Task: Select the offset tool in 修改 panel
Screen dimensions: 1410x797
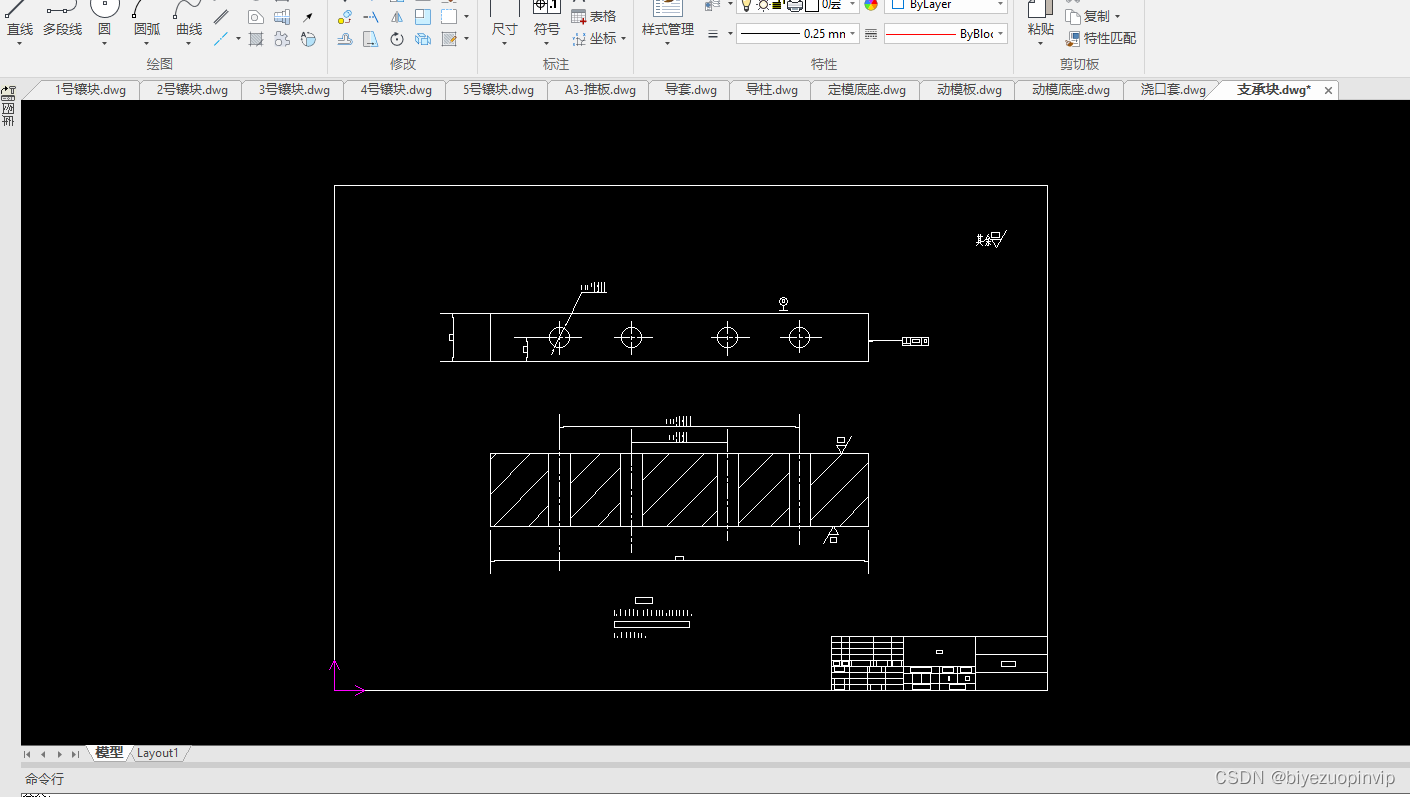Action: point(345,39)
